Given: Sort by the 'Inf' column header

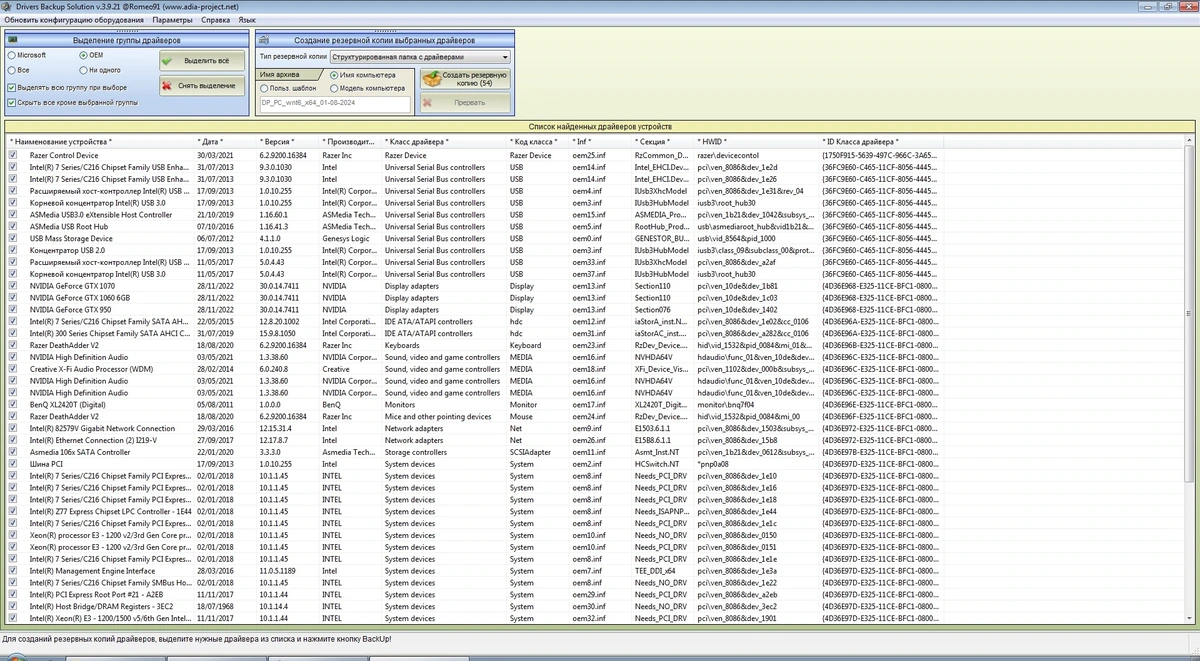Looking at the screenshot, I should click(601, 142).
